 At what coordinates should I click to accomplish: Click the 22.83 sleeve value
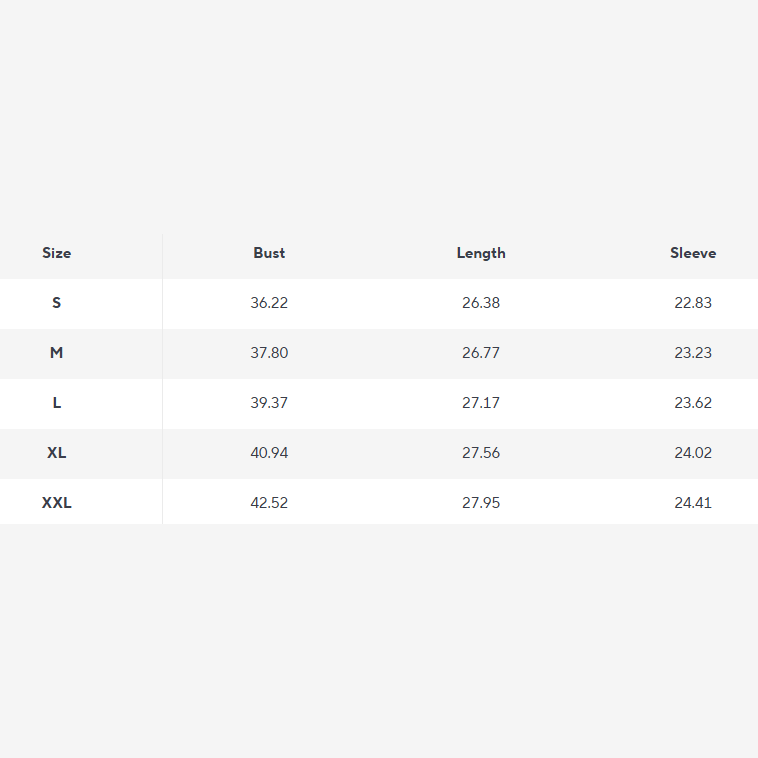(x=693, y=303)
